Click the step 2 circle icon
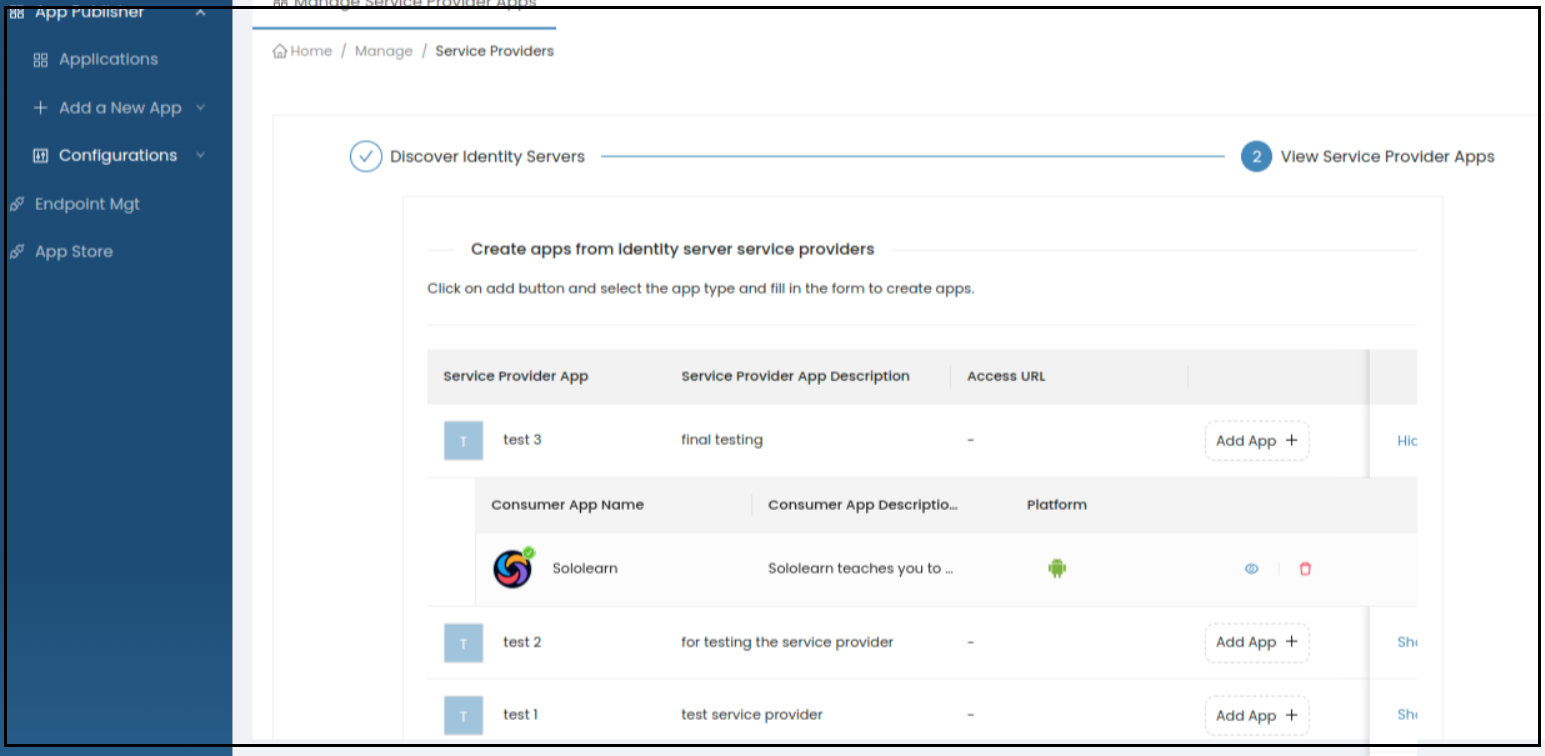1545x756 pixels. point(1257,157)
